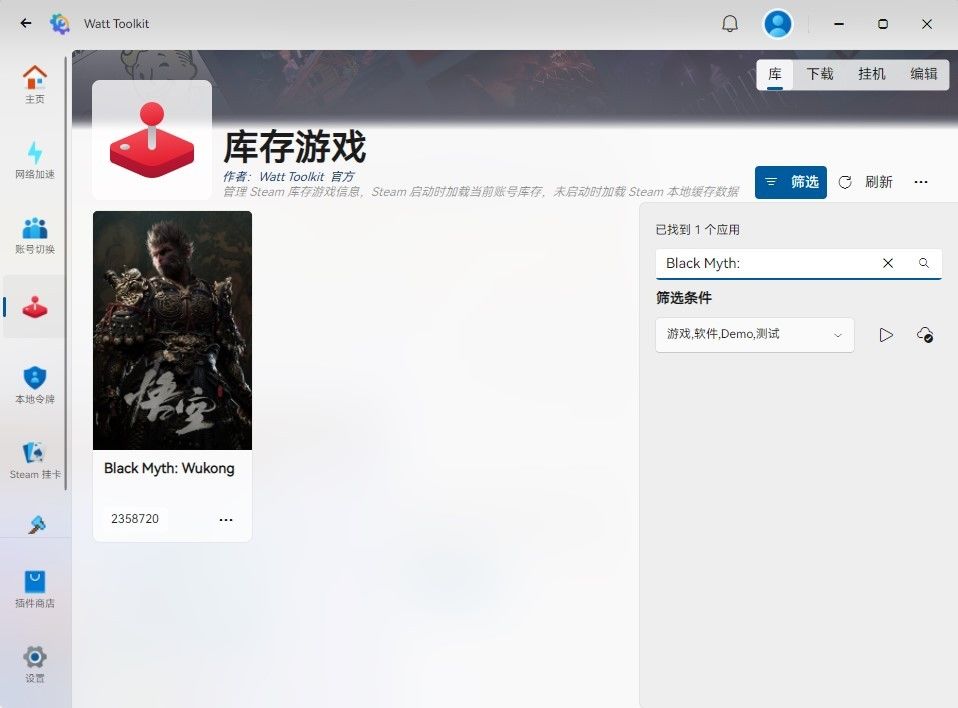Open the 主页 home sidebar item
958x708 pixels.
35,84
